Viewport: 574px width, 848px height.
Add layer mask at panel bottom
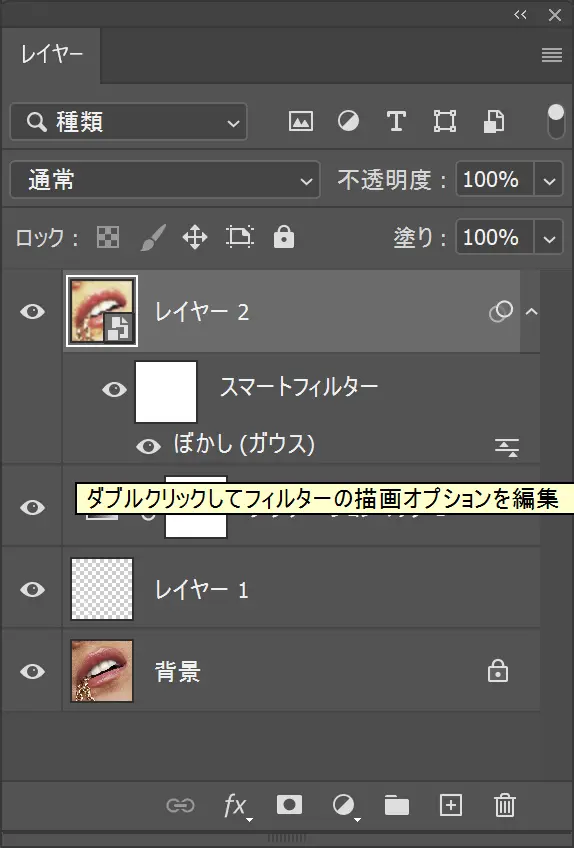[289, 805]
